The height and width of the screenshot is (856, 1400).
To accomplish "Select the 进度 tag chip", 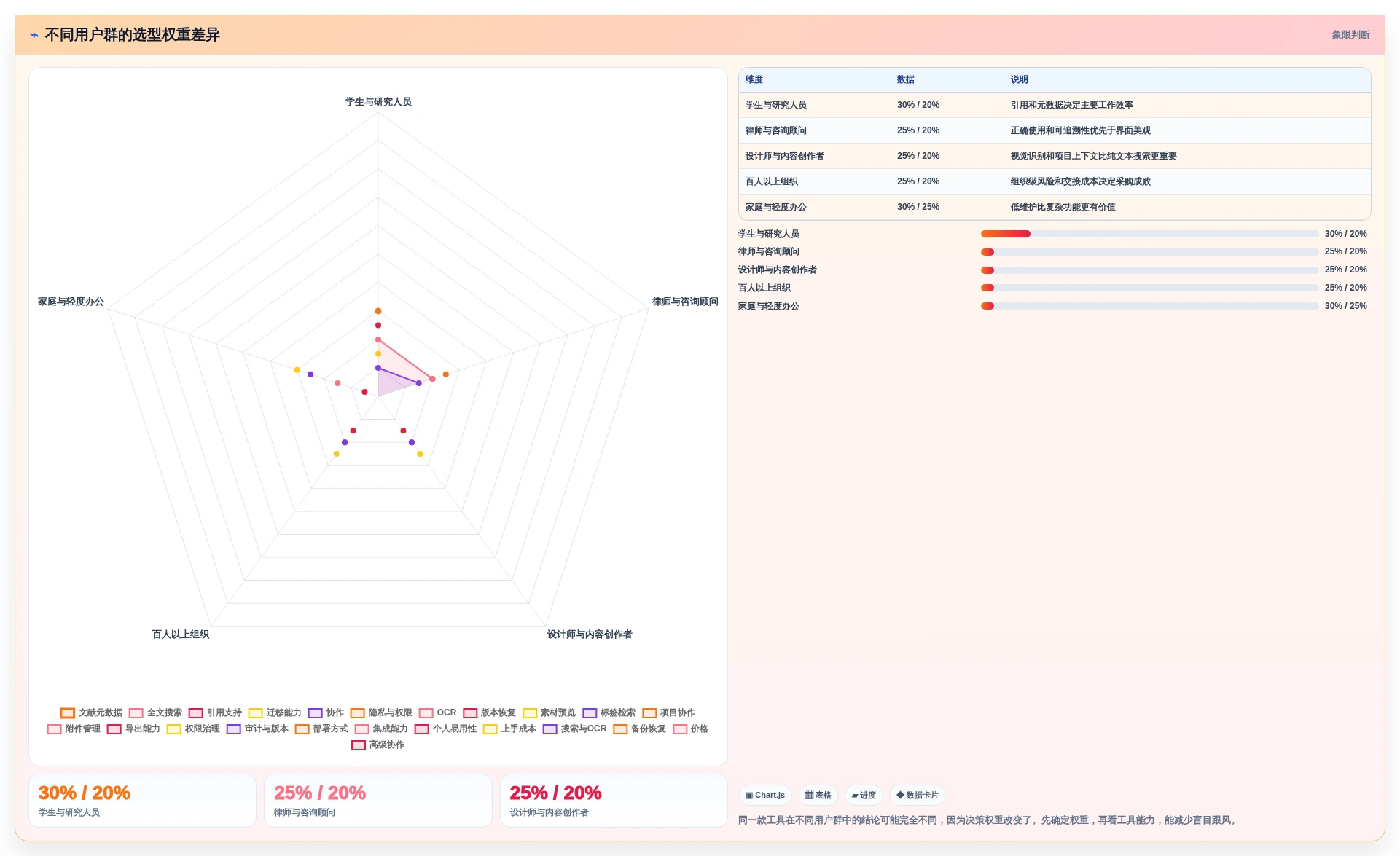I will pos(864,795).
